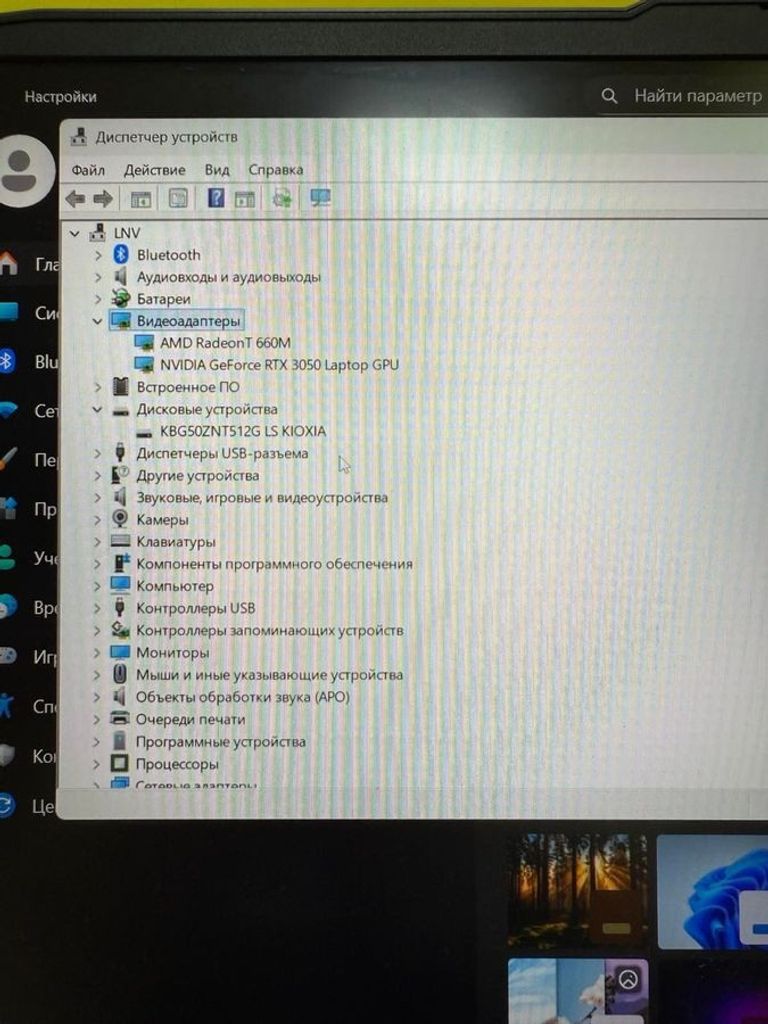Open the Справка menu

coord(276,170)
